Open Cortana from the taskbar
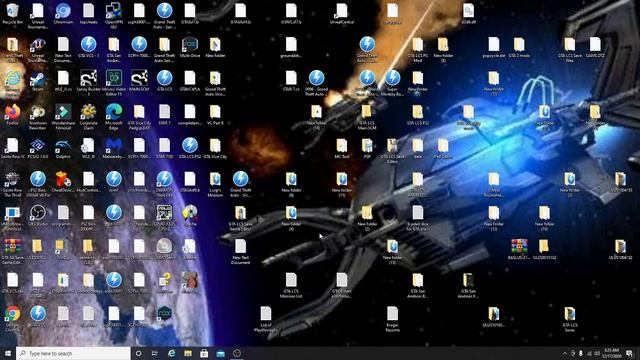 point(138,353)
